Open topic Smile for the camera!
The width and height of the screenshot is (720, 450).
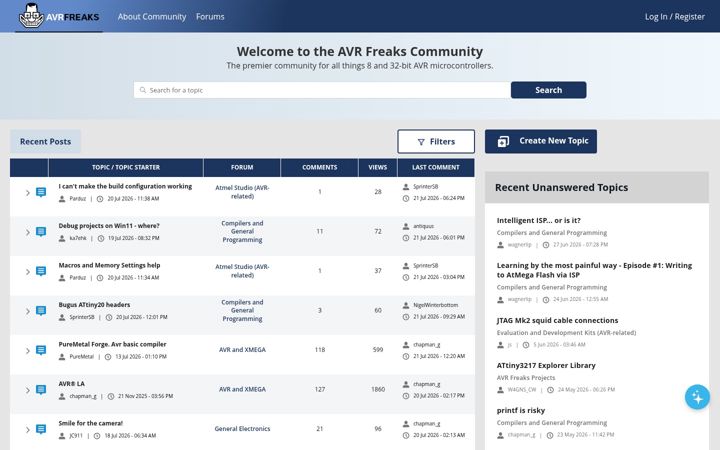click(90, 423)
